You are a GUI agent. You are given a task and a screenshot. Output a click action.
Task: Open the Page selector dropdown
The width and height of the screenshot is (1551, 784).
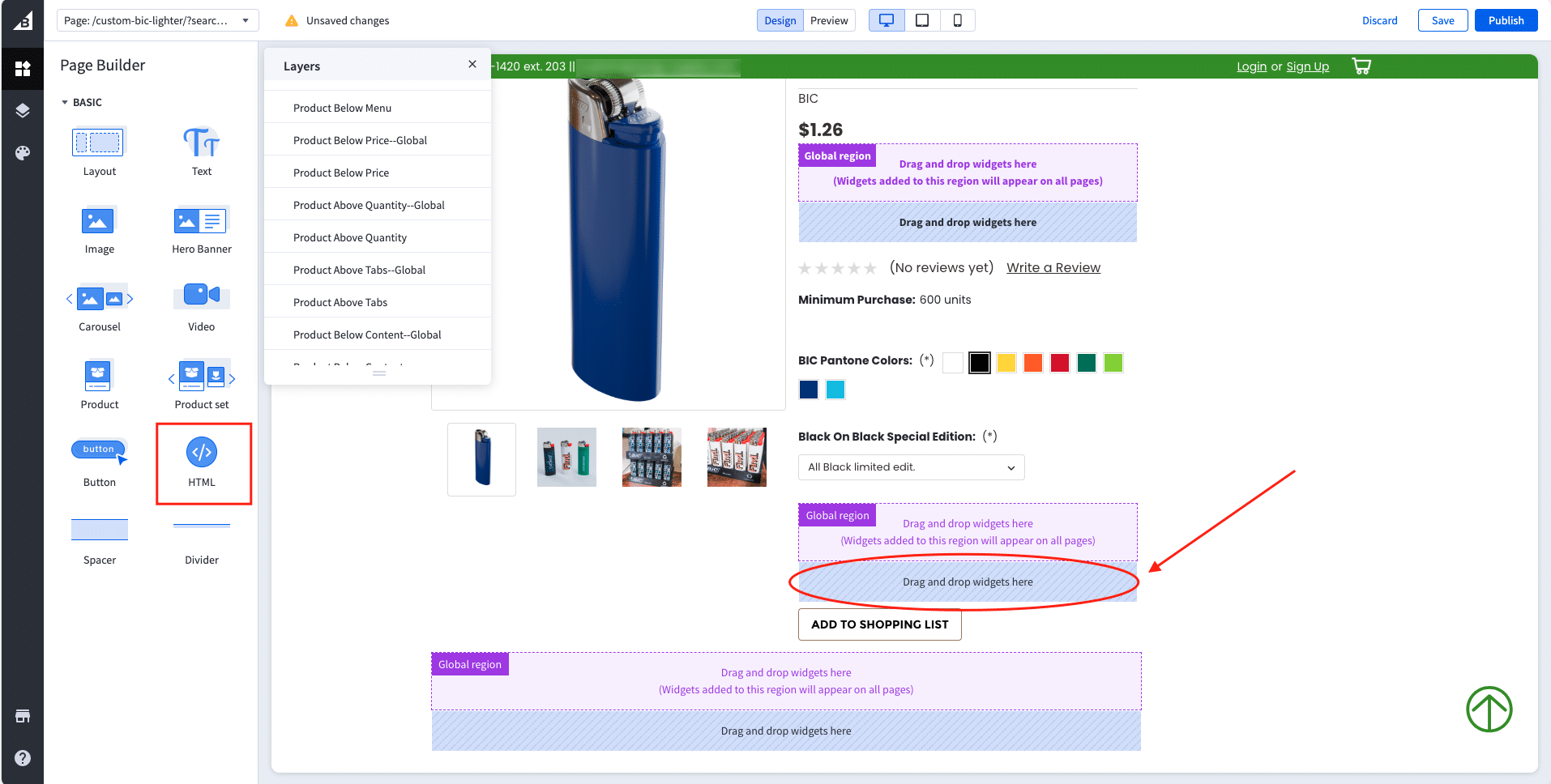click(x=158, y=20)
